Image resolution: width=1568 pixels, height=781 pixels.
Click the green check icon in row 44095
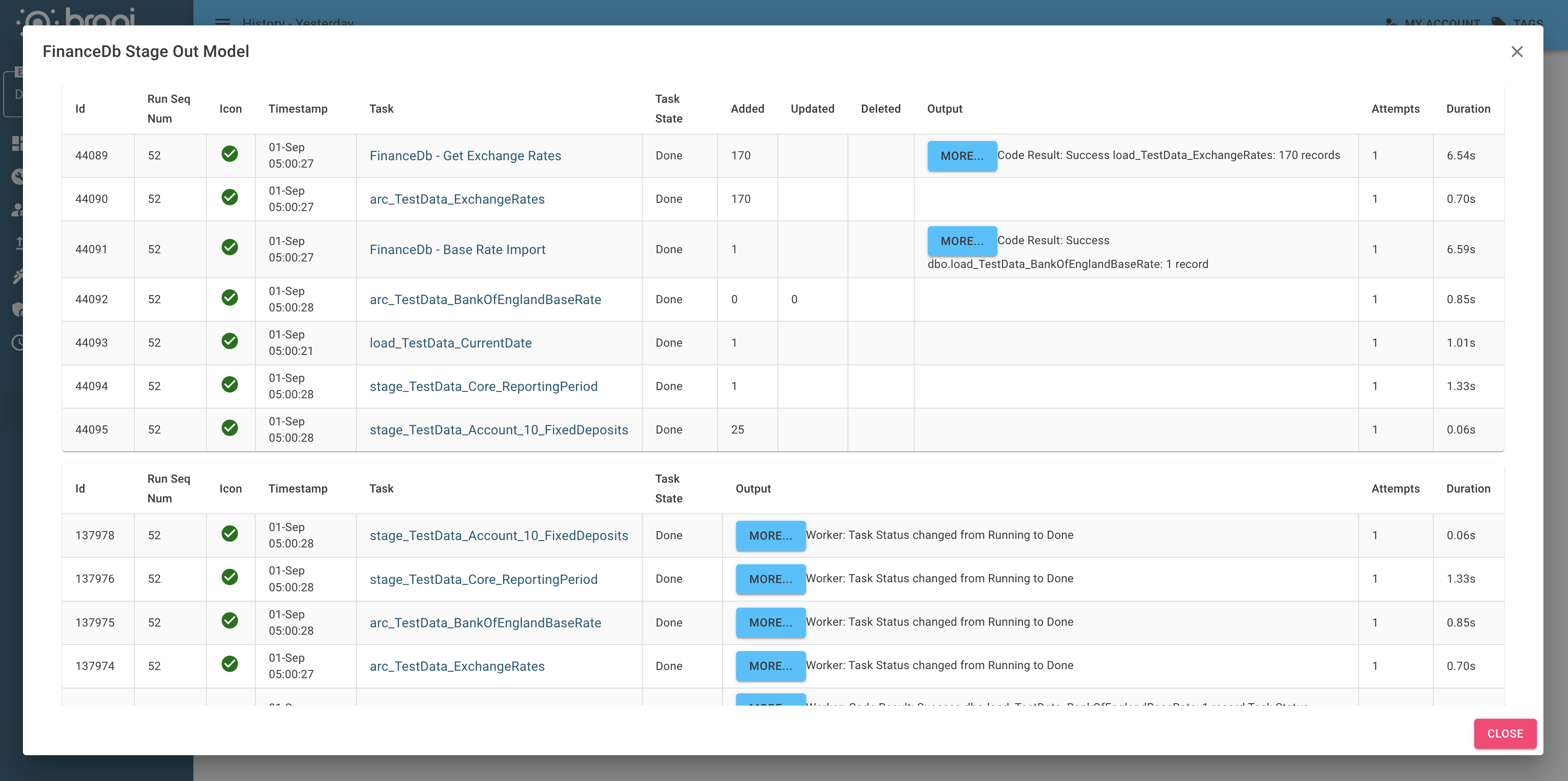pos(229,428)
